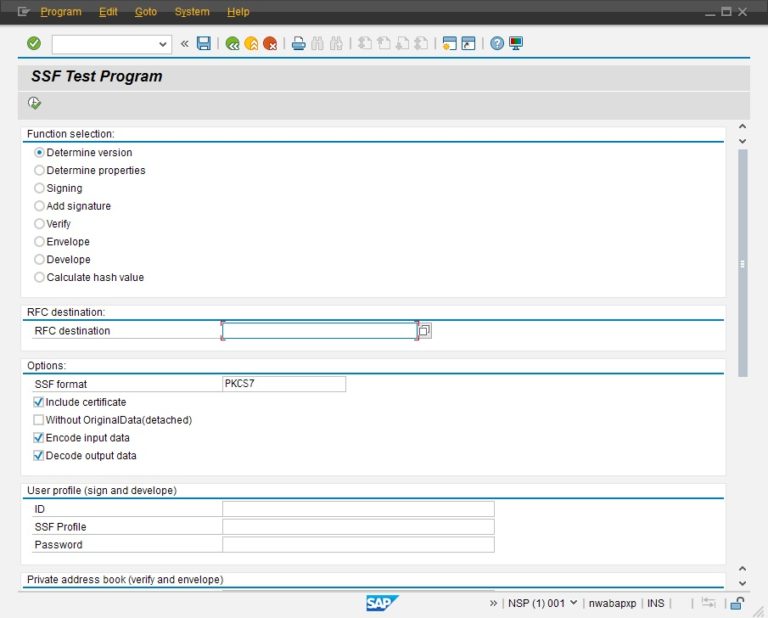Image resolution: width=768 pixels, height=618 pixels.
Task: Open Help via the question mark icon
Action: coord(497,44)
